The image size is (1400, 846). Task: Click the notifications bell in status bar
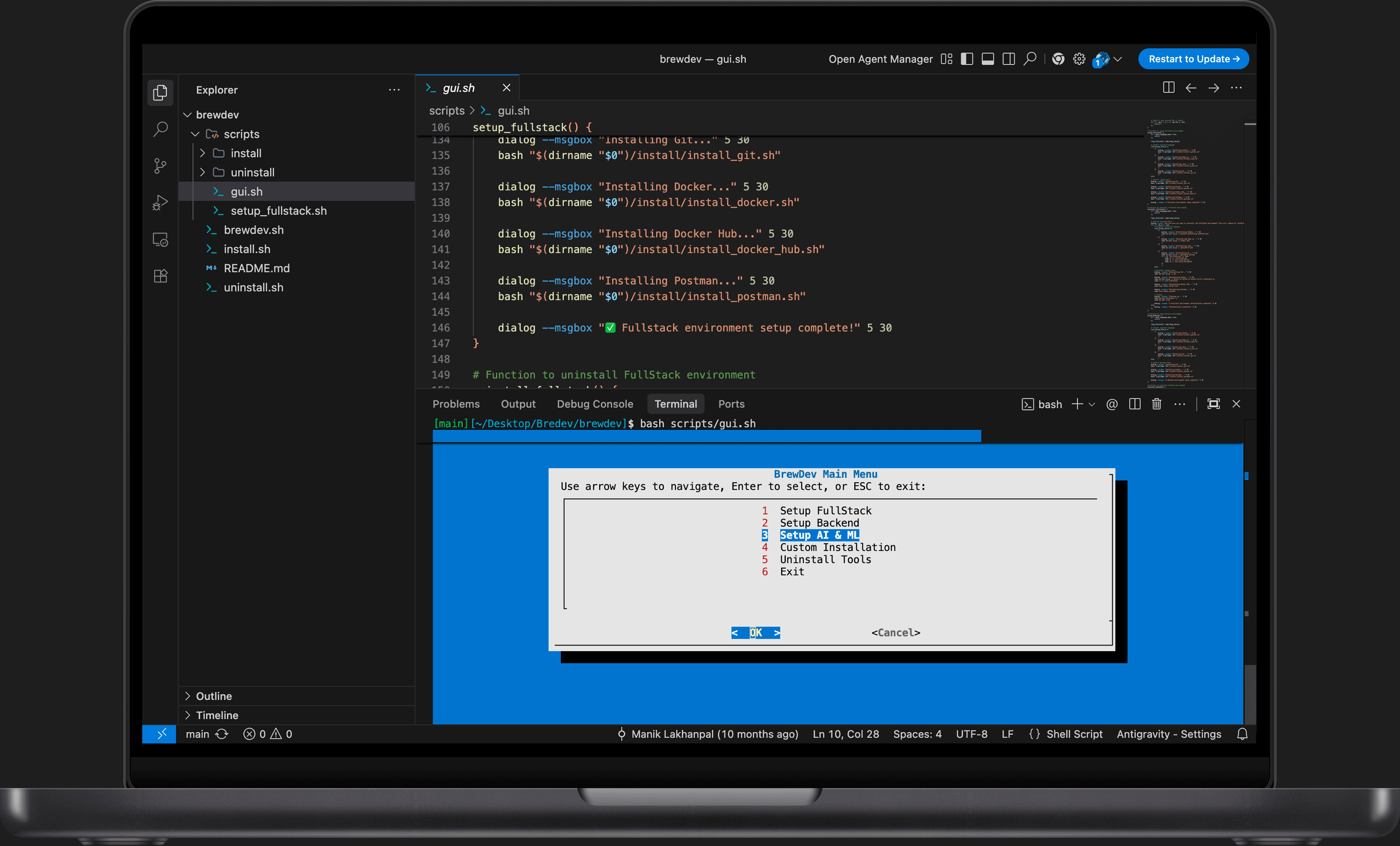point(1242,734)
